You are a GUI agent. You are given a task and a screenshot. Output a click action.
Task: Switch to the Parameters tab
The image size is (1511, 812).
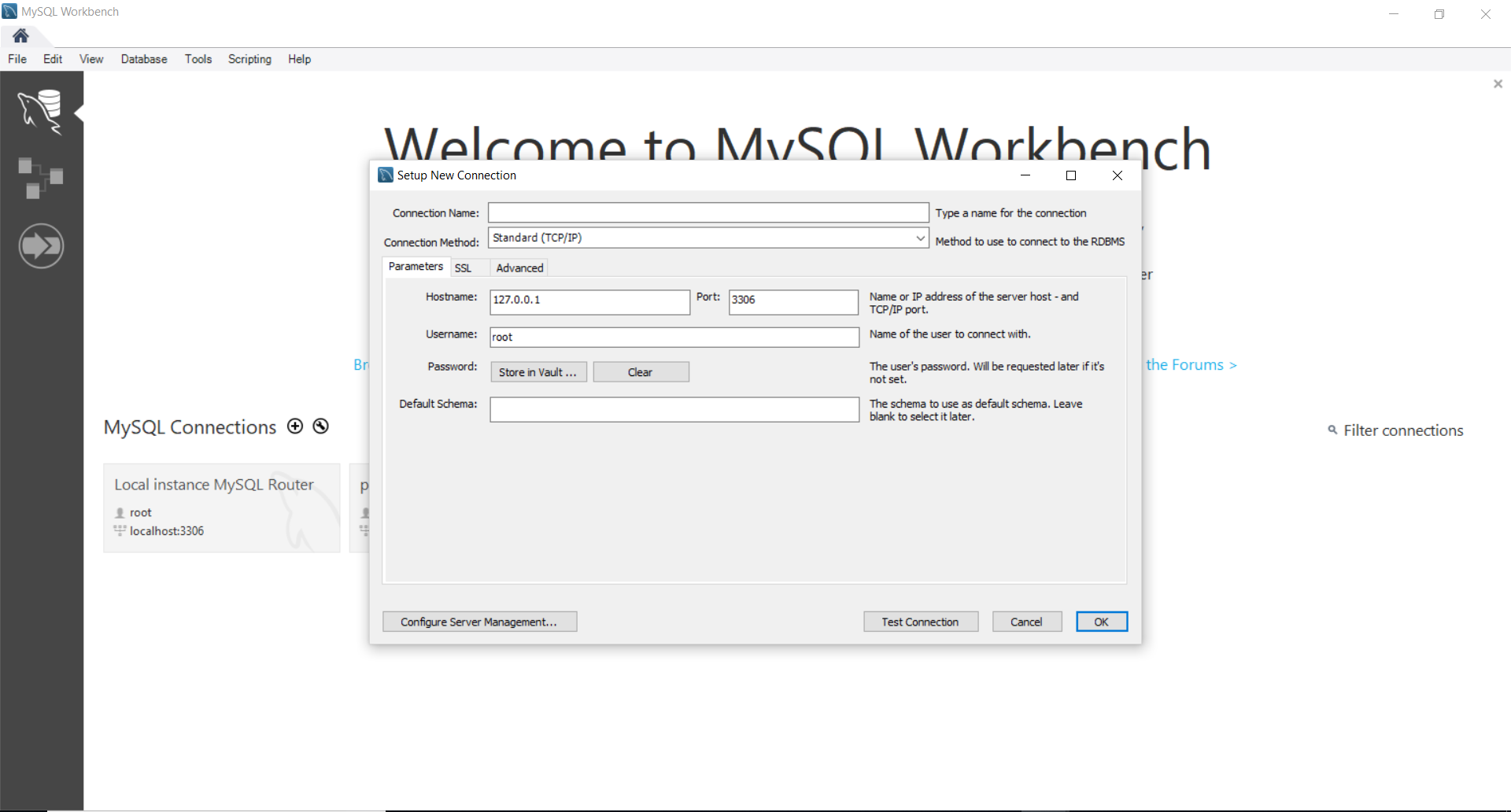(416, 267)
